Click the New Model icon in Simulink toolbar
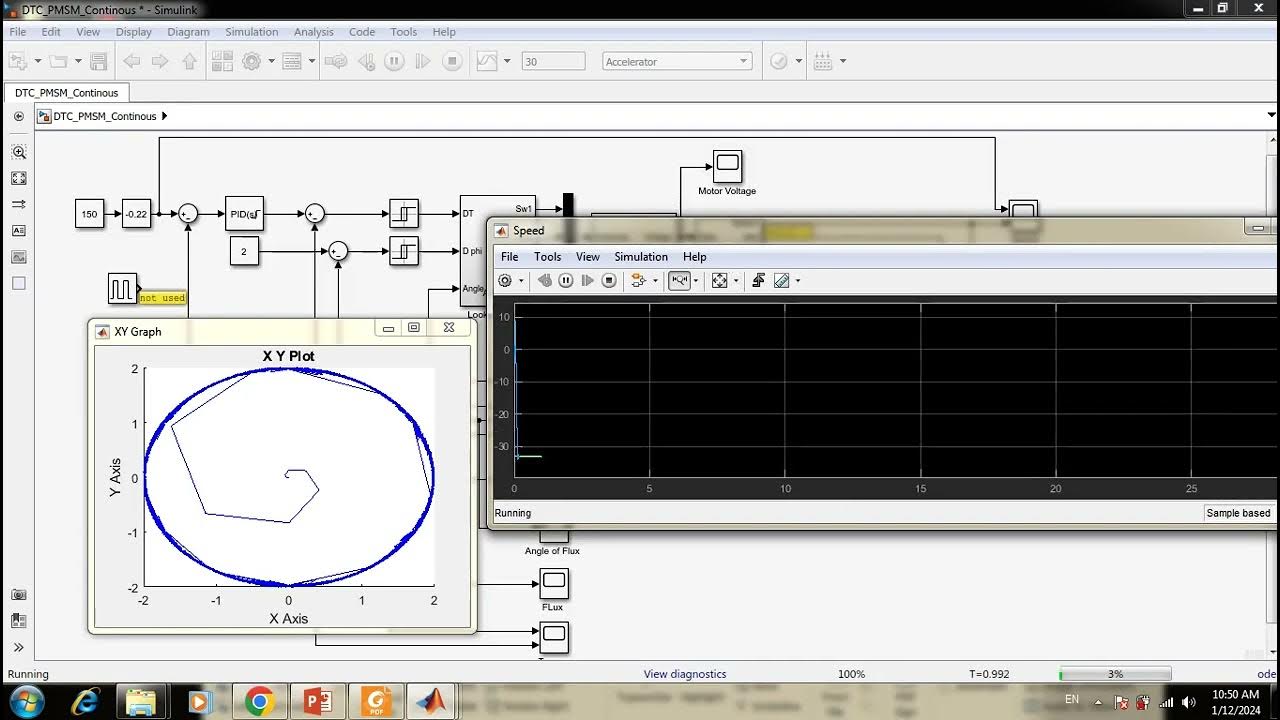This screenshot has width=1280, height=720. 20,61
